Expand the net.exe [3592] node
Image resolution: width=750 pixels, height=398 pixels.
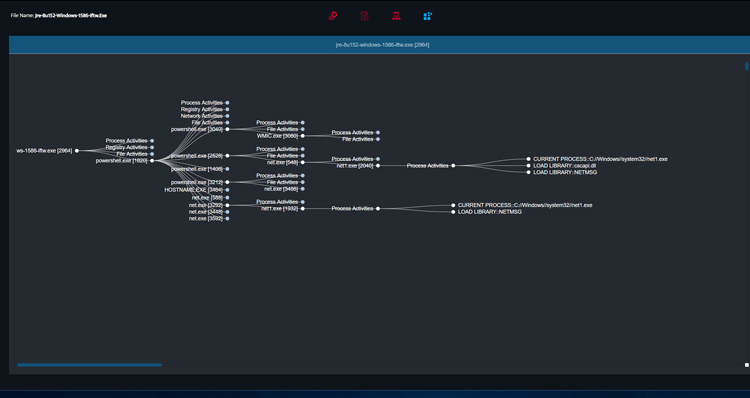tap(227, 219)
